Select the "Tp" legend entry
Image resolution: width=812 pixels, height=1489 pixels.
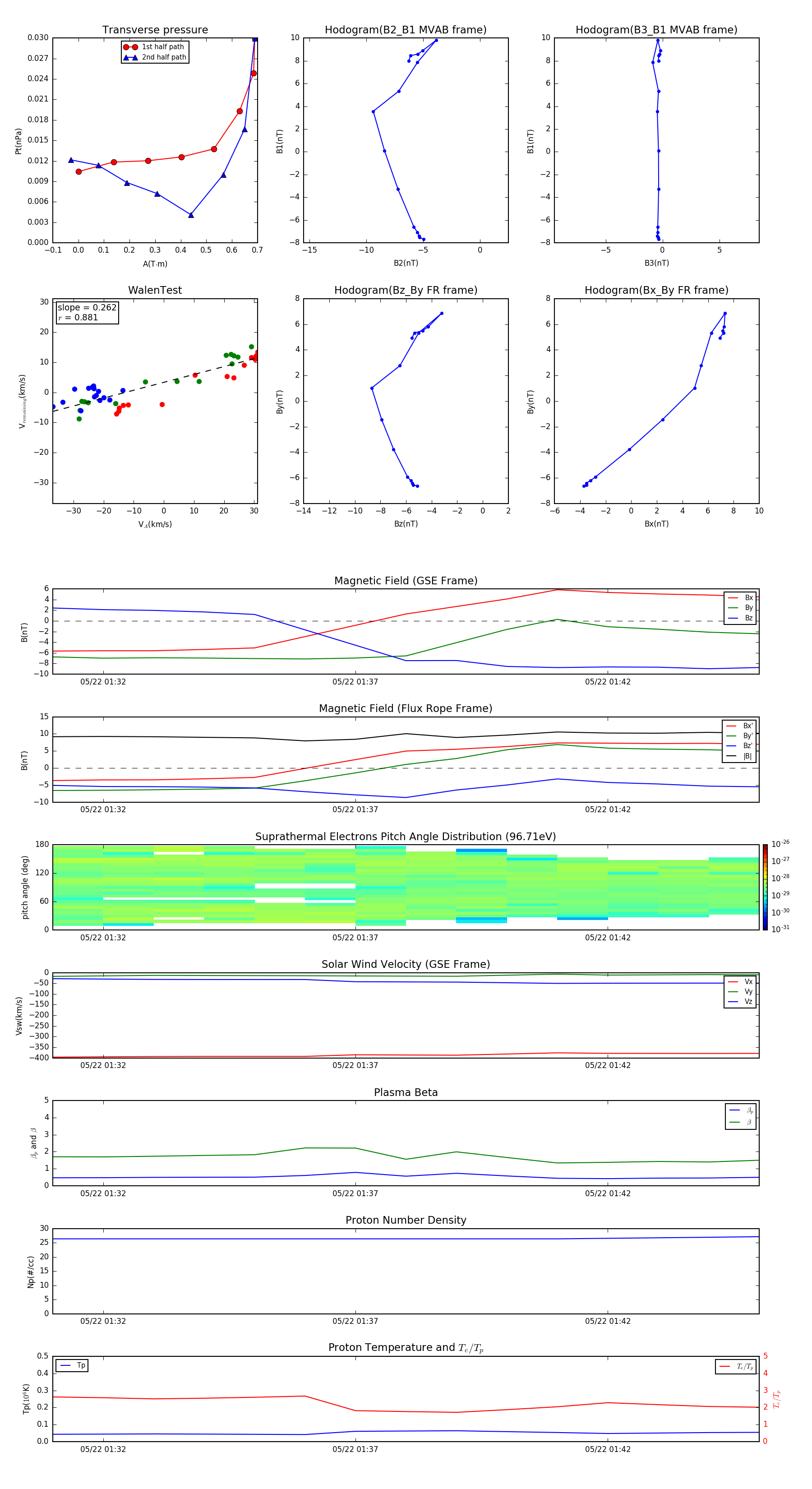(x=72, y=1366)
